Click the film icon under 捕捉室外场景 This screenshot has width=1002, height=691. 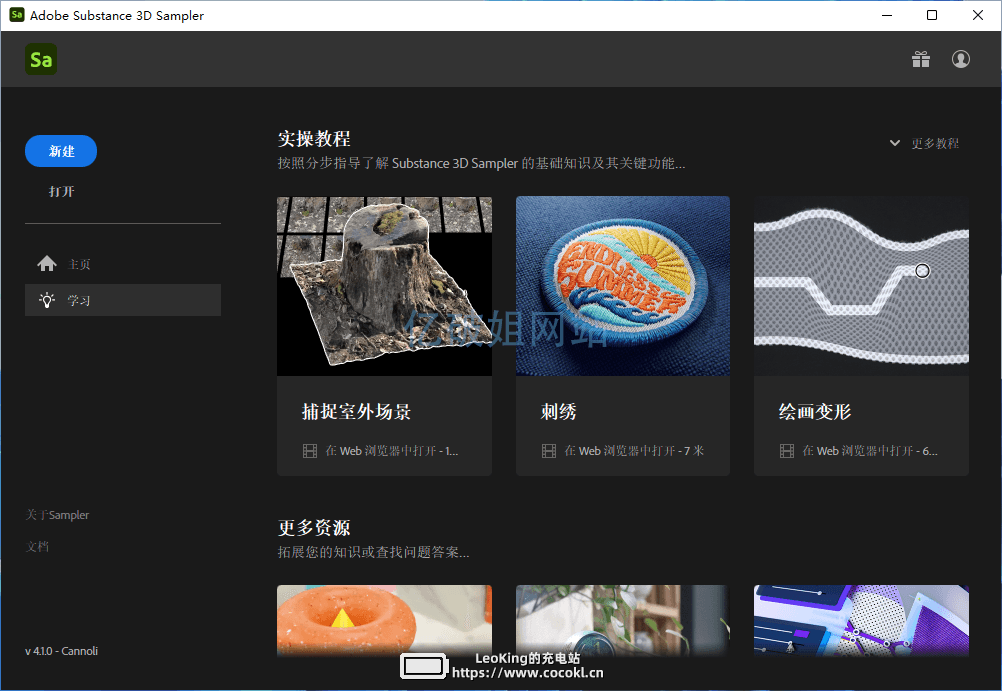(310, 451)
